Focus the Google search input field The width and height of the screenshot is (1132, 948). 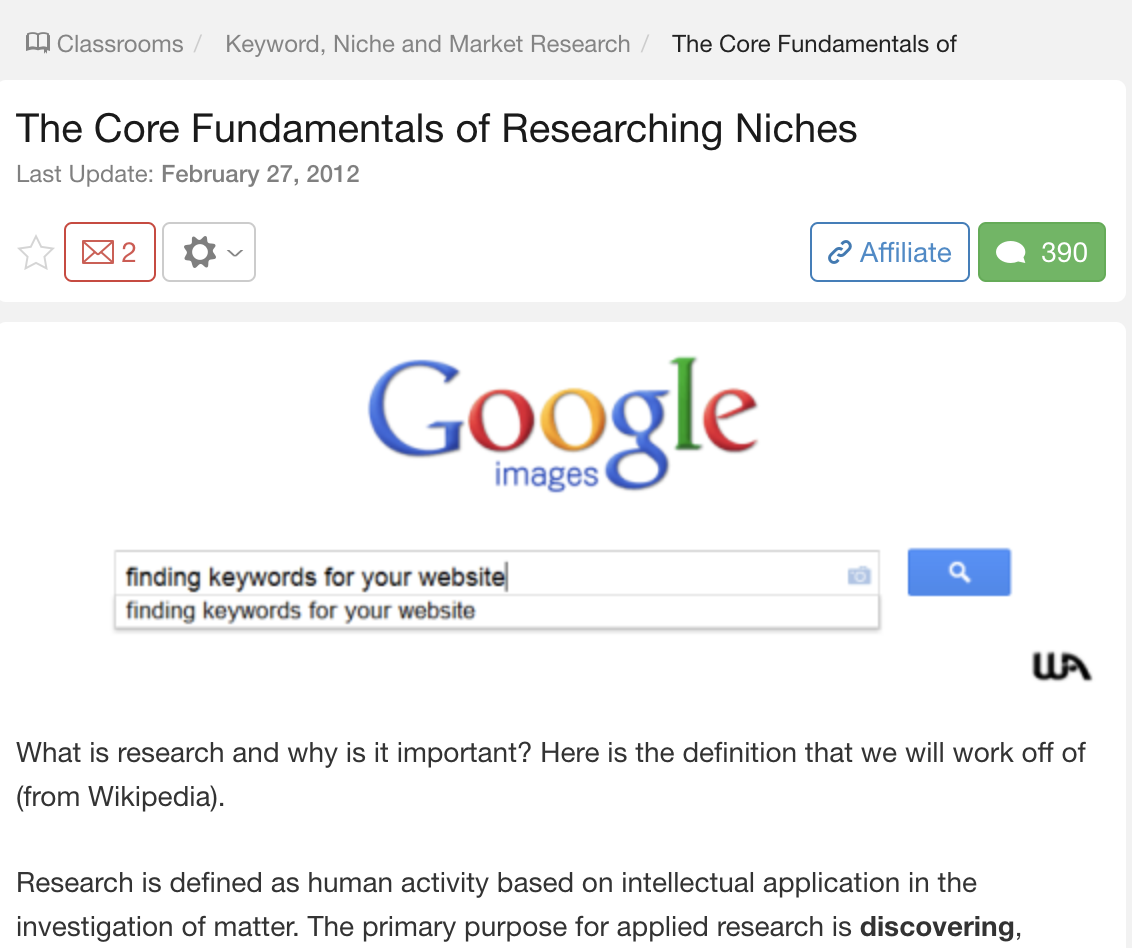coord(497,574)
